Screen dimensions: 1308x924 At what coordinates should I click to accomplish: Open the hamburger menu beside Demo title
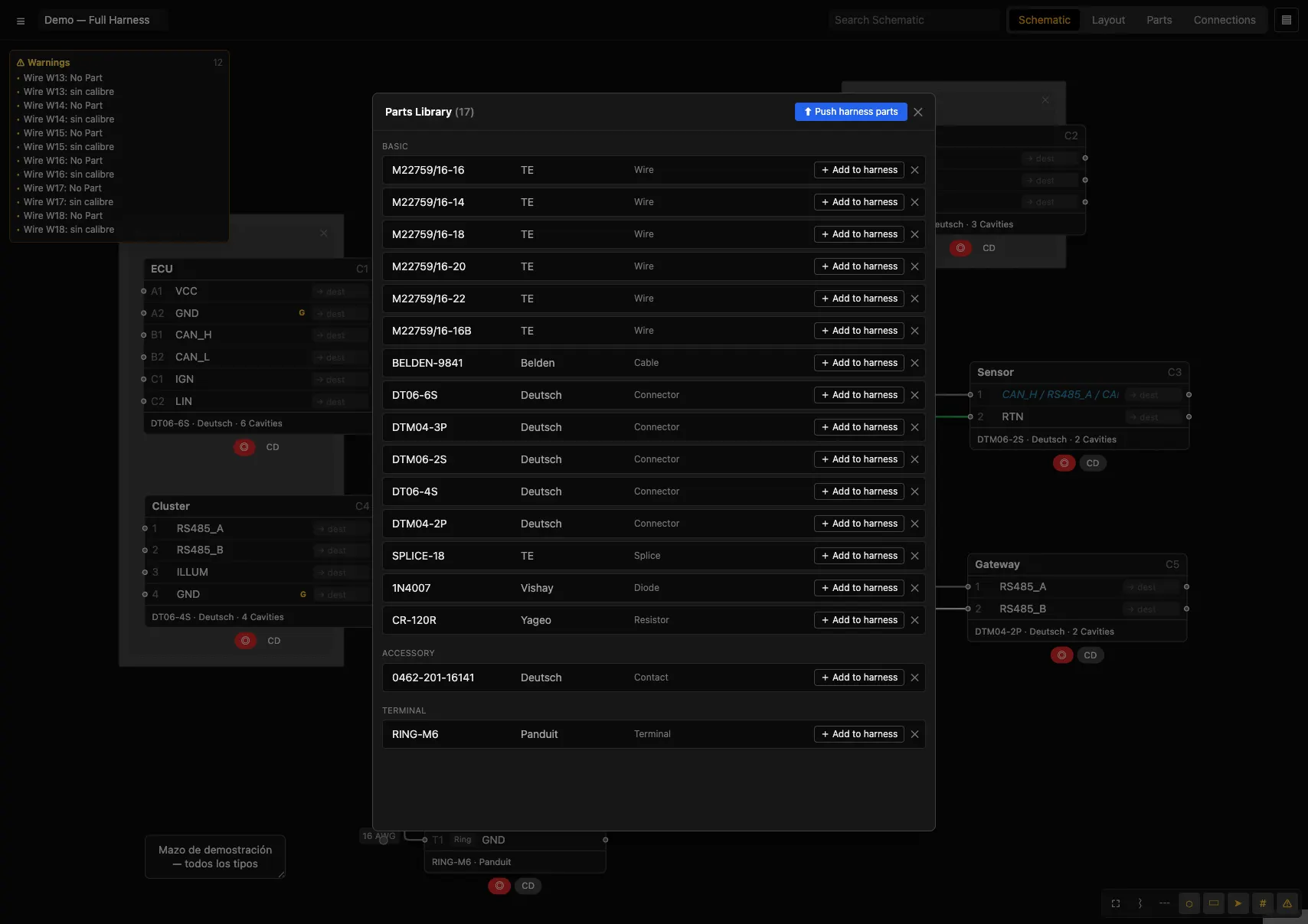(x=21, y=21)
